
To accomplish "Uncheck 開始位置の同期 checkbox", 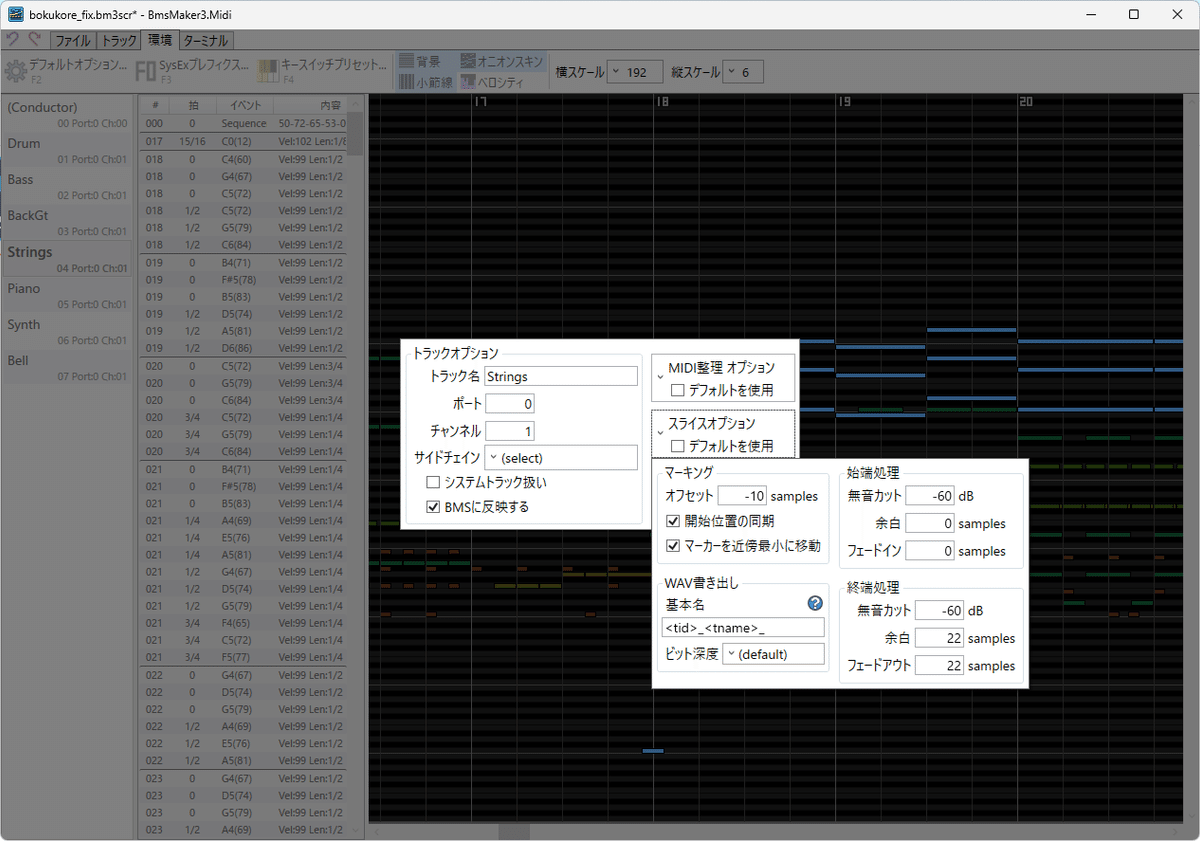I will tap(673, 521).
